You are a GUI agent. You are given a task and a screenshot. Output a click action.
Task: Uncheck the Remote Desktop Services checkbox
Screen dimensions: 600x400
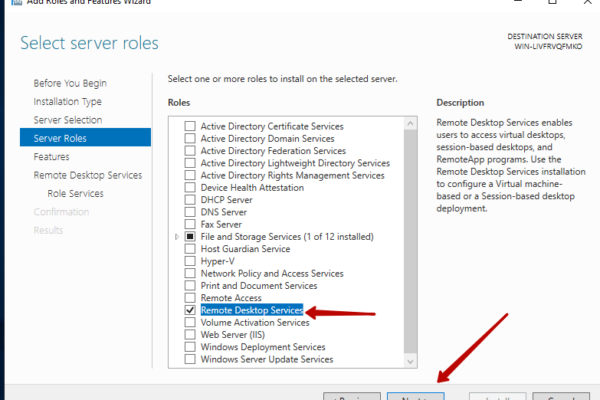(190, 310)
